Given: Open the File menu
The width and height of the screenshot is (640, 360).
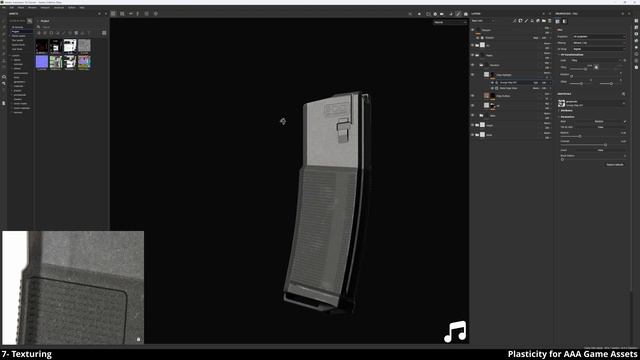Looking at the screenshot, I should tap(4, 8).
